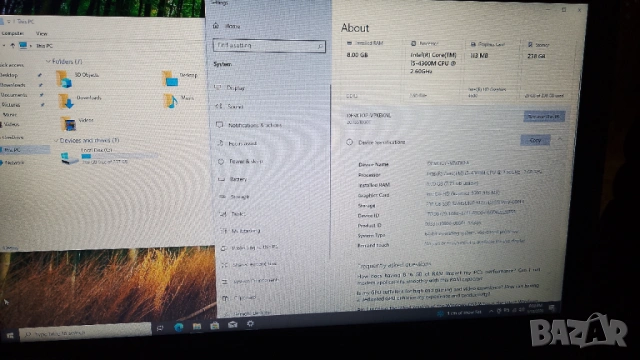Image resolution: width=640 pixels, height=360 pixels.
Task: Open Microsoft Store from the taskbar
Action: tap(215, 325)
